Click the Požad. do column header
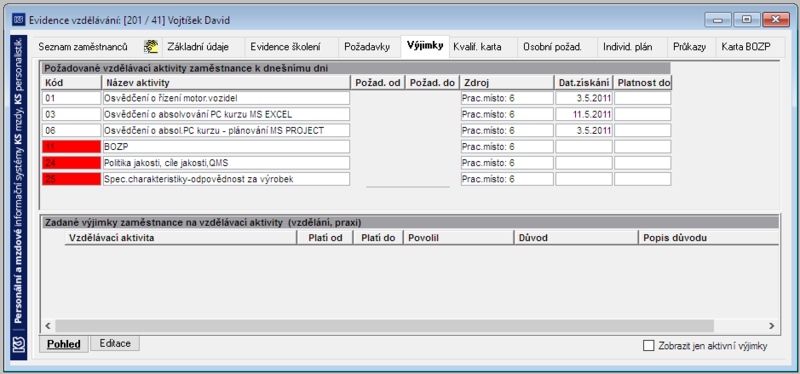800x374 pixels. point(432,82)
